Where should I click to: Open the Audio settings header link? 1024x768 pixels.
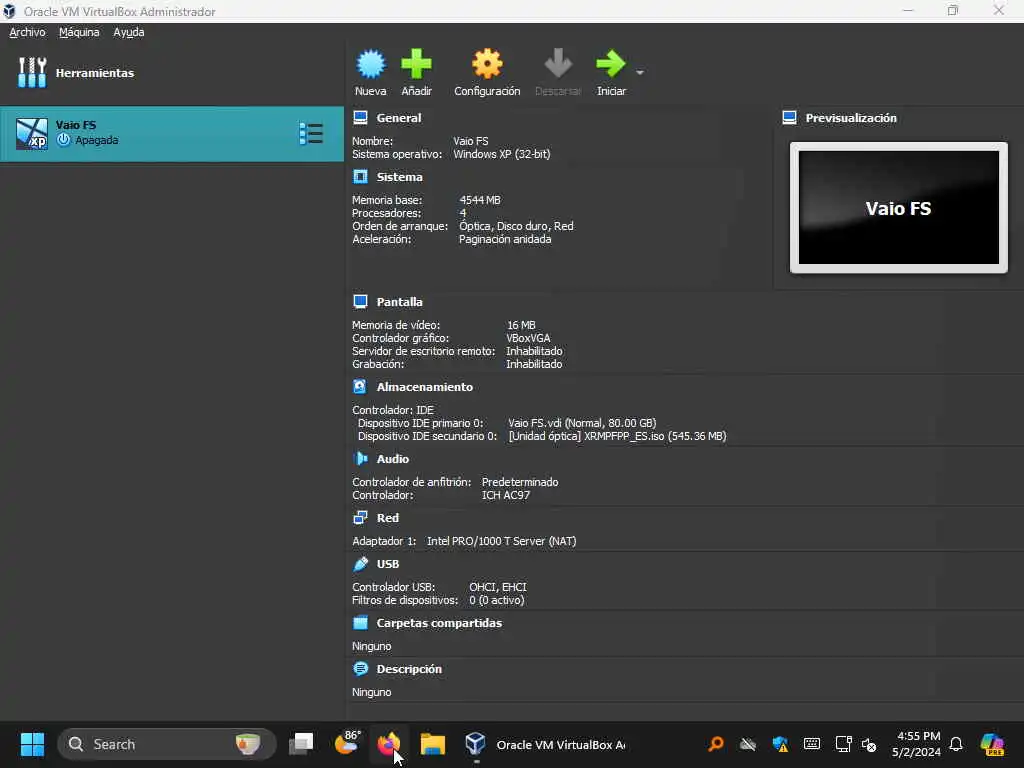[392, 459]
